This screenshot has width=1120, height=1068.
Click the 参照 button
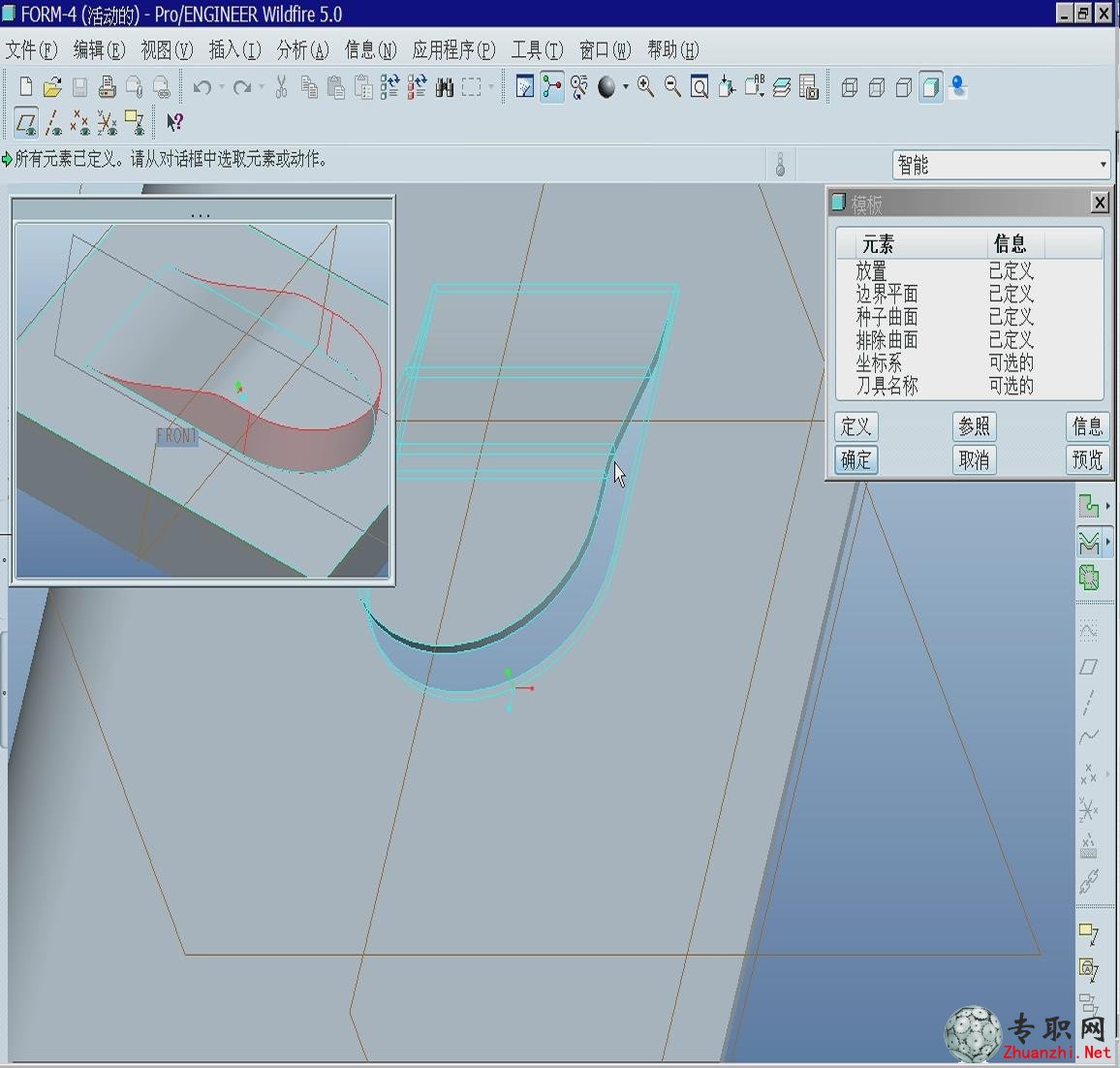click(974, 426)
